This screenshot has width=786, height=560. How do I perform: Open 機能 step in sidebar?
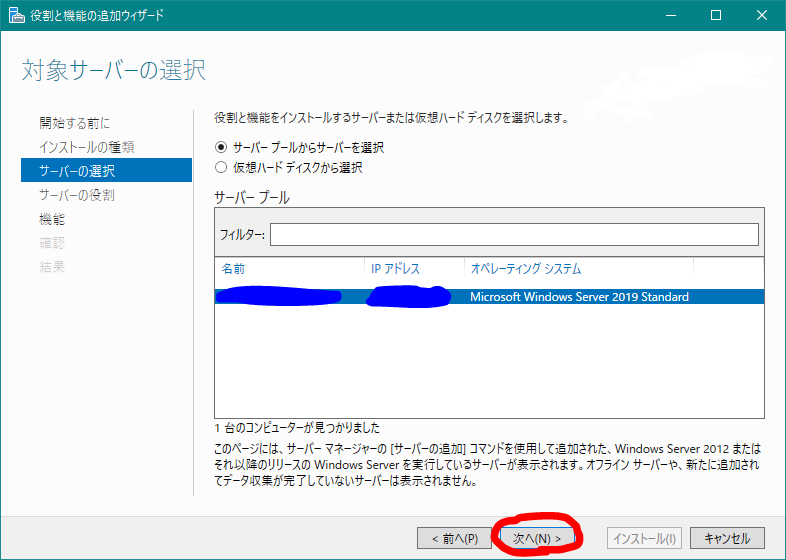(52, 219)
